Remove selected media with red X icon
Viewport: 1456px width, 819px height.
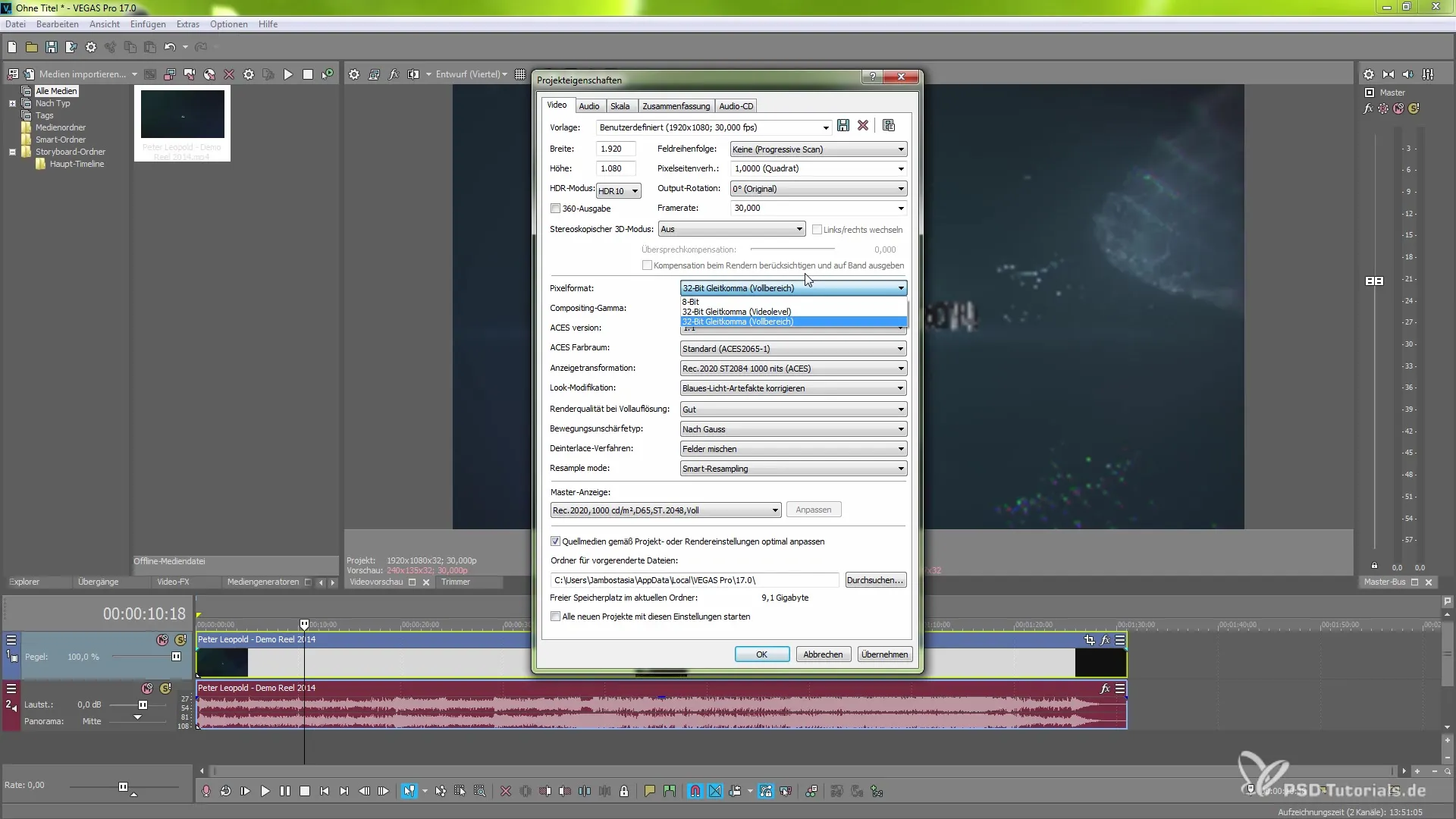click(229, 74)
